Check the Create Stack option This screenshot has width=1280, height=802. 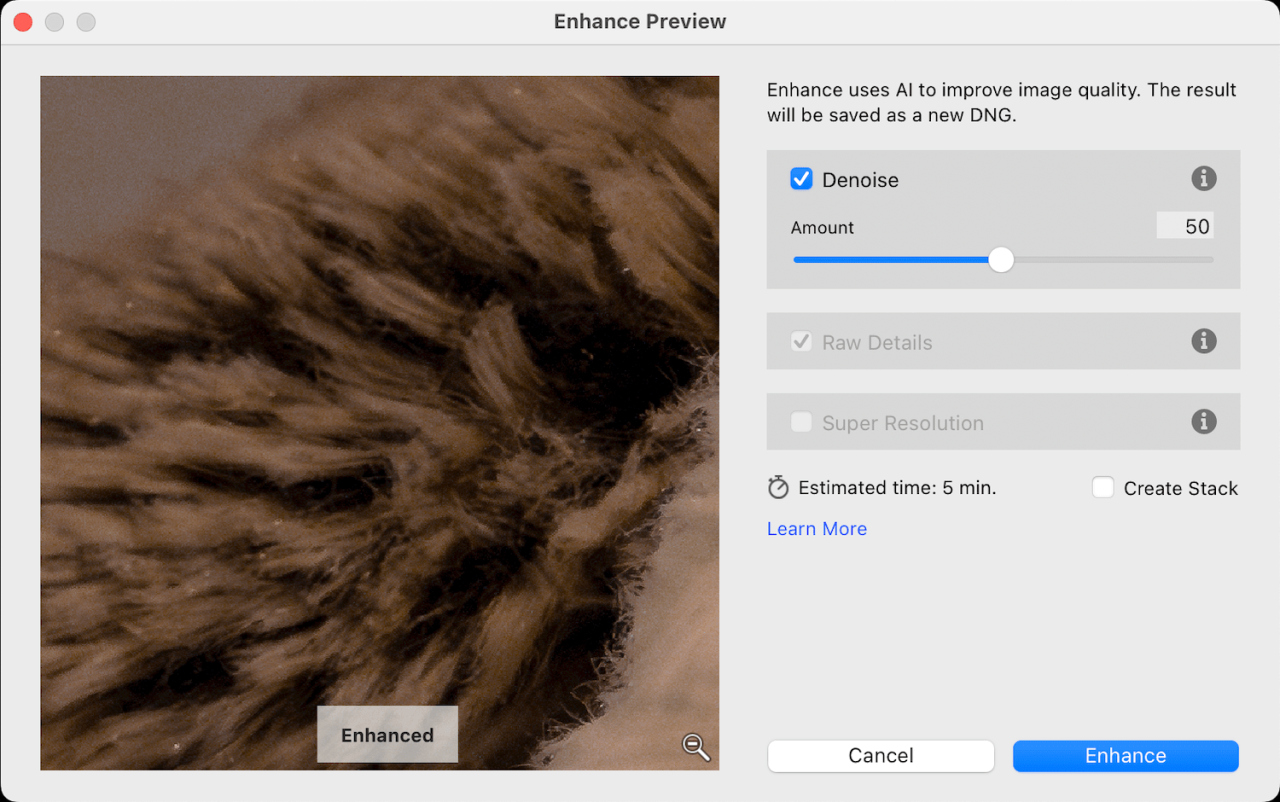coord(1103,488)
